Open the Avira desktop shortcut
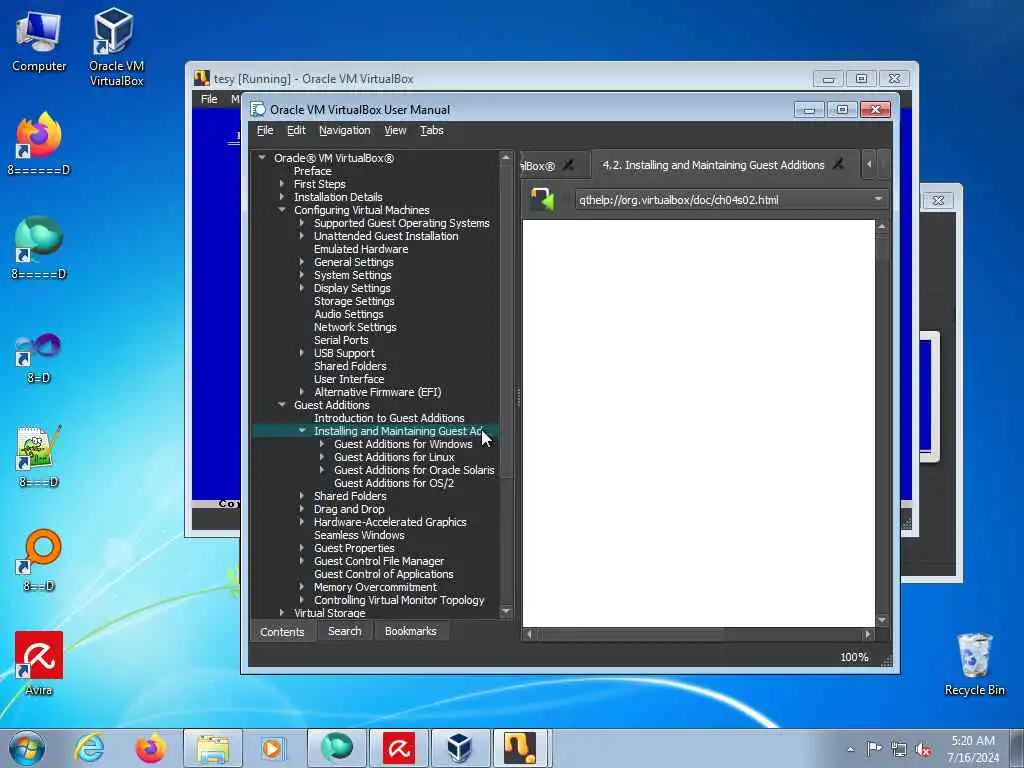 pos(39,663)
